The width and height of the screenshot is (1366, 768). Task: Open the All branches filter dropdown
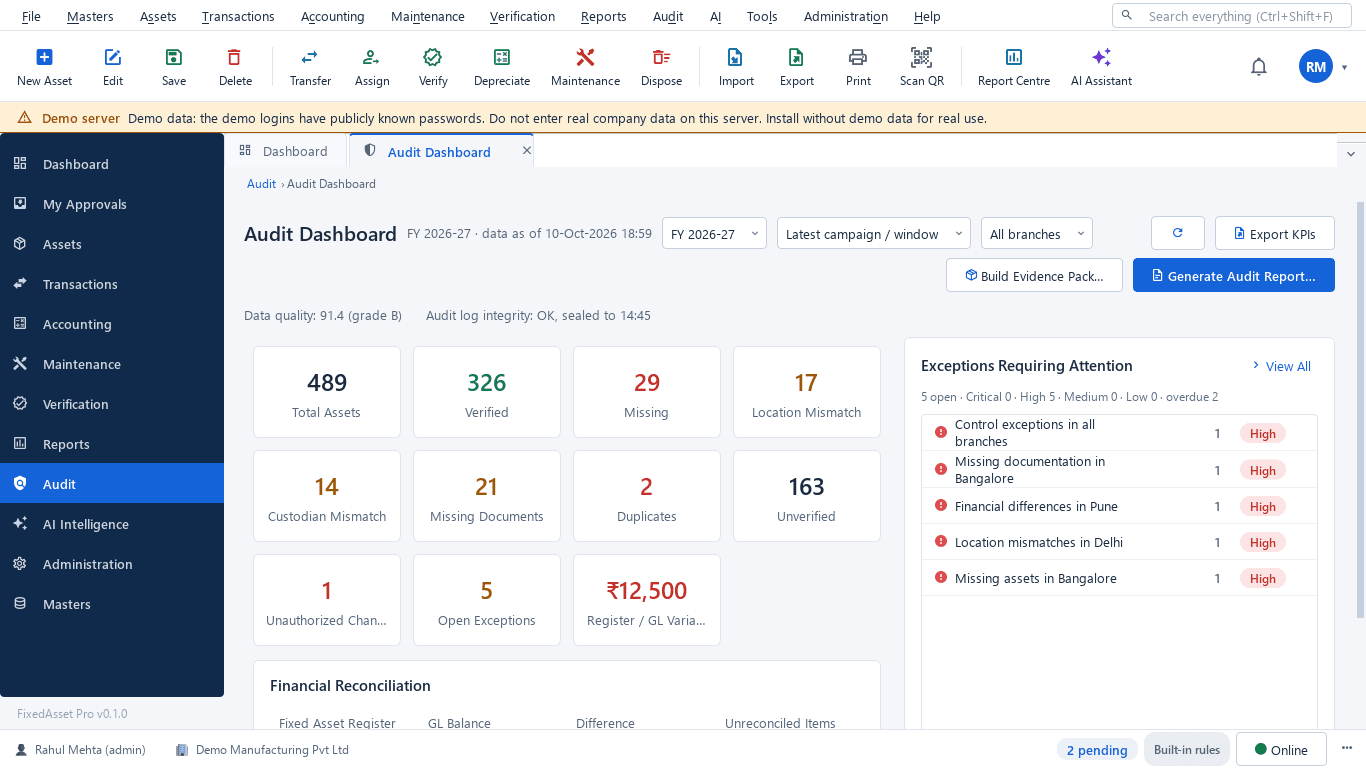1036,233
